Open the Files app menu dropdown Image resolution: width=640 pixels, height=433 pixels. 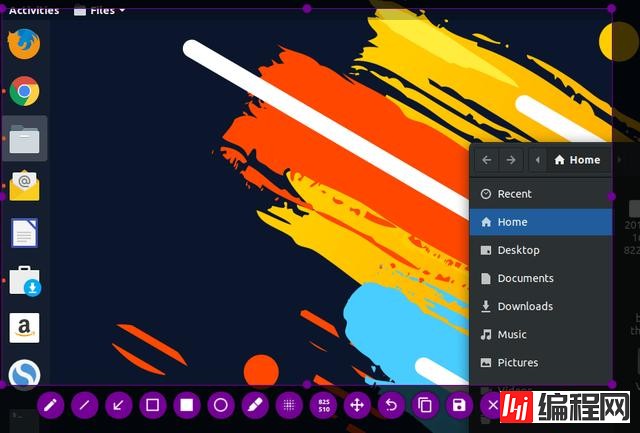click(99, 10)
